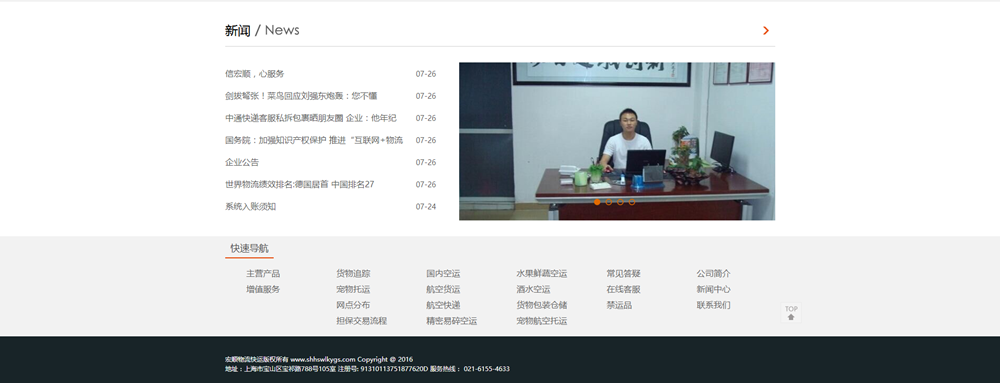Go to 主营产品 in quick navigation
The image size is (1000, 383).
point(263,273)
